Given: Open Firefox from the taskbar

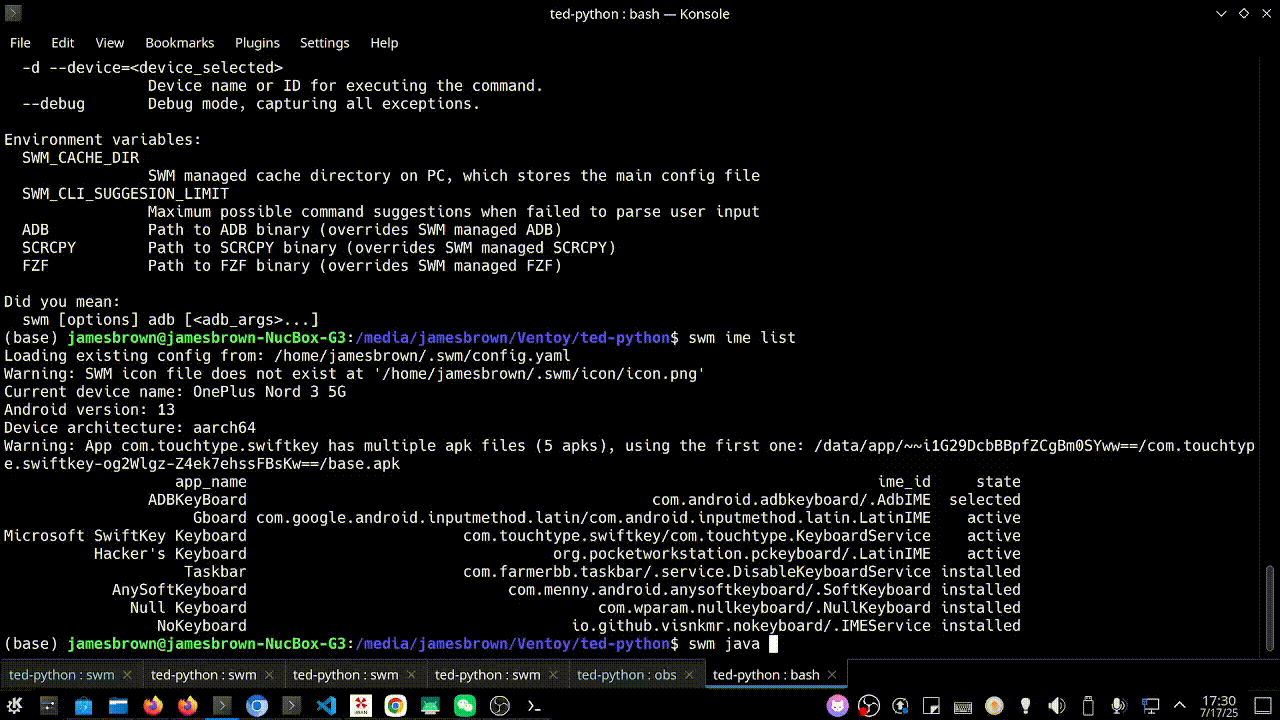Looking at the screenshot, I should point(152,705).
